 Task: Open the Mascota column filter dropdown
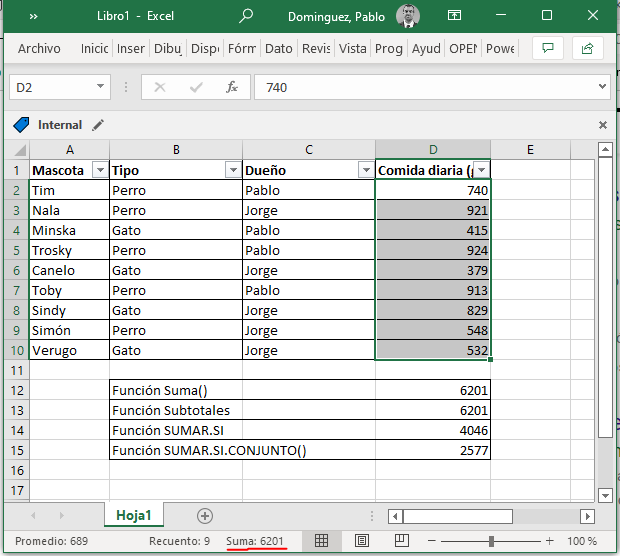tap(100, 170)
